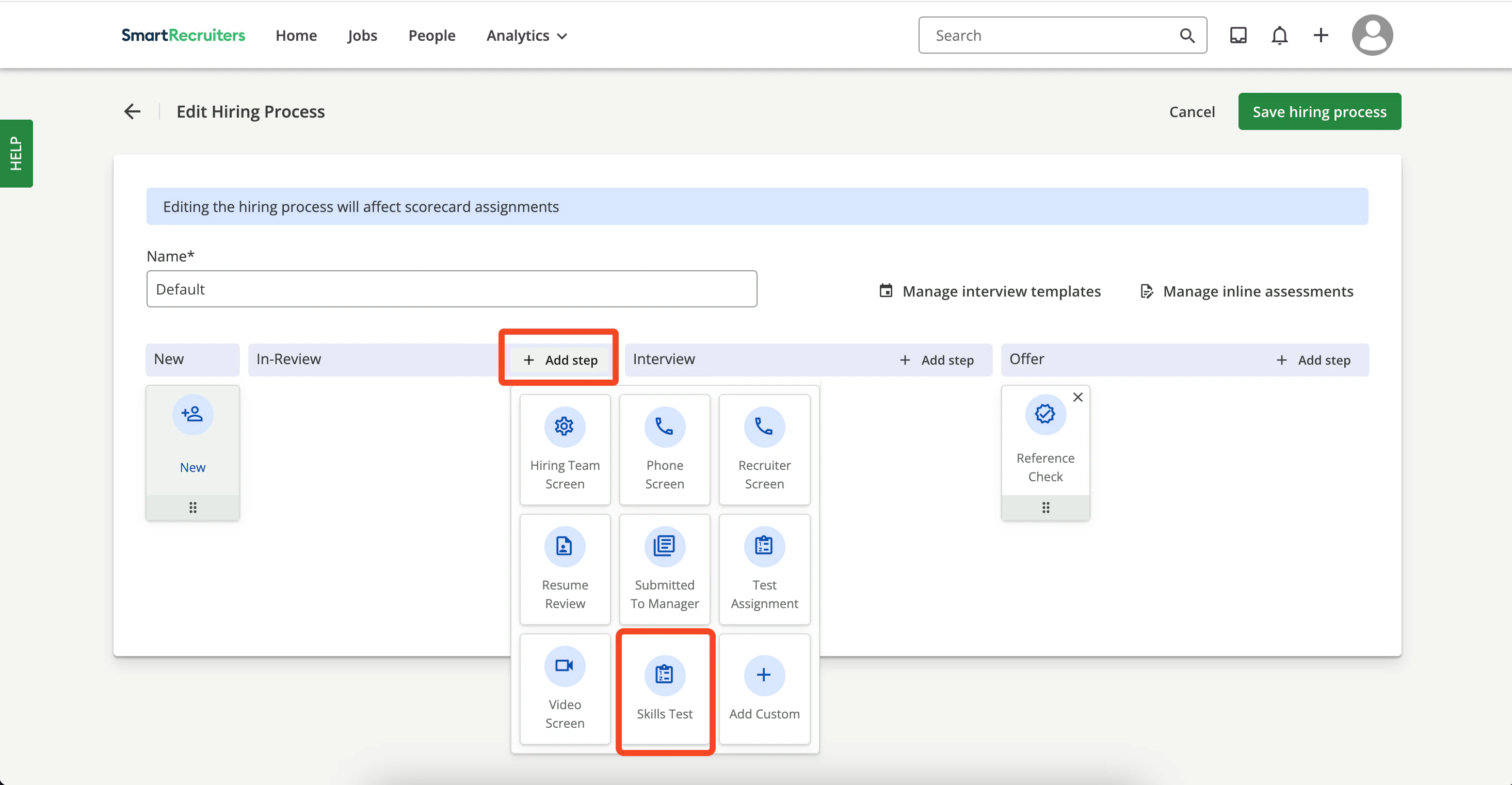Go to the Jobs menu
1512x785 pixels.
coord(362,36)
